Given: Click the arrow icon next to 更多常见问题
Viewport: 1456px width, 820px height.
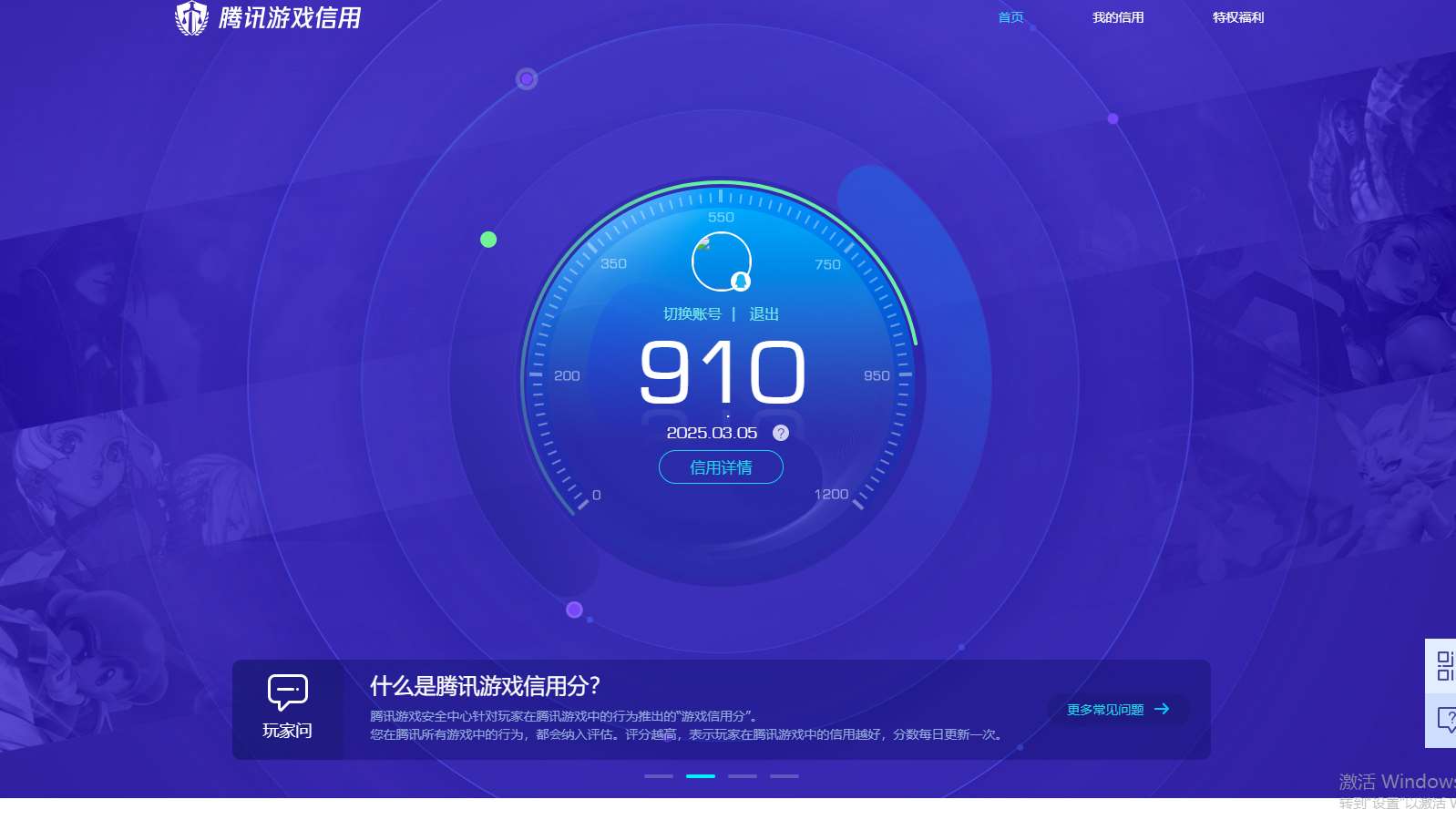Looking at the screenshot, I should tap(1162, 709).
